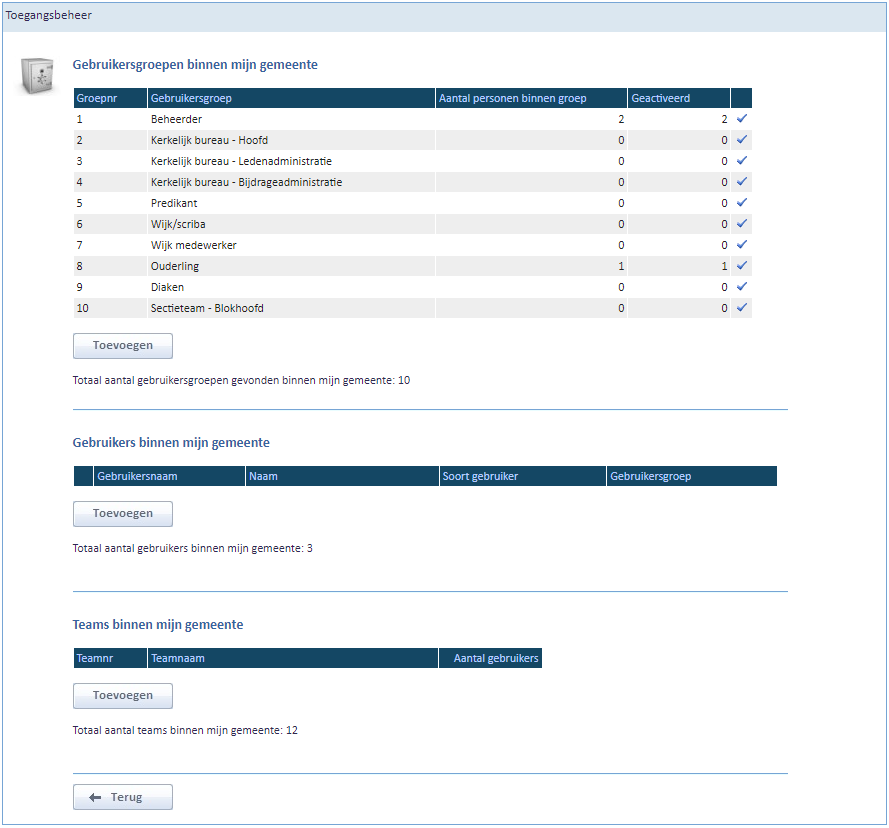
Task: Click the Naam column header
Action: click(x=342, y=476)
